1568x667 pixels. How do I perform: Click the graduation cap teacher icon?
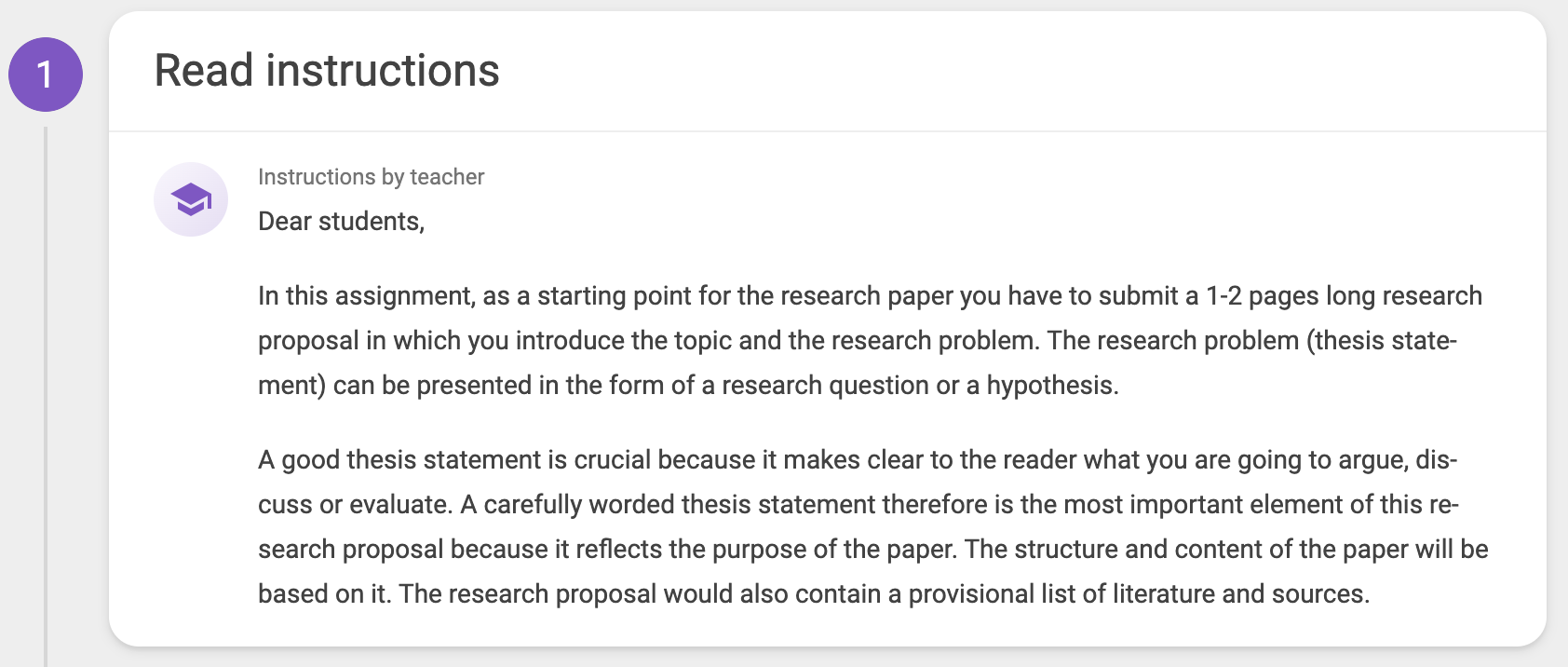point(191,199)
